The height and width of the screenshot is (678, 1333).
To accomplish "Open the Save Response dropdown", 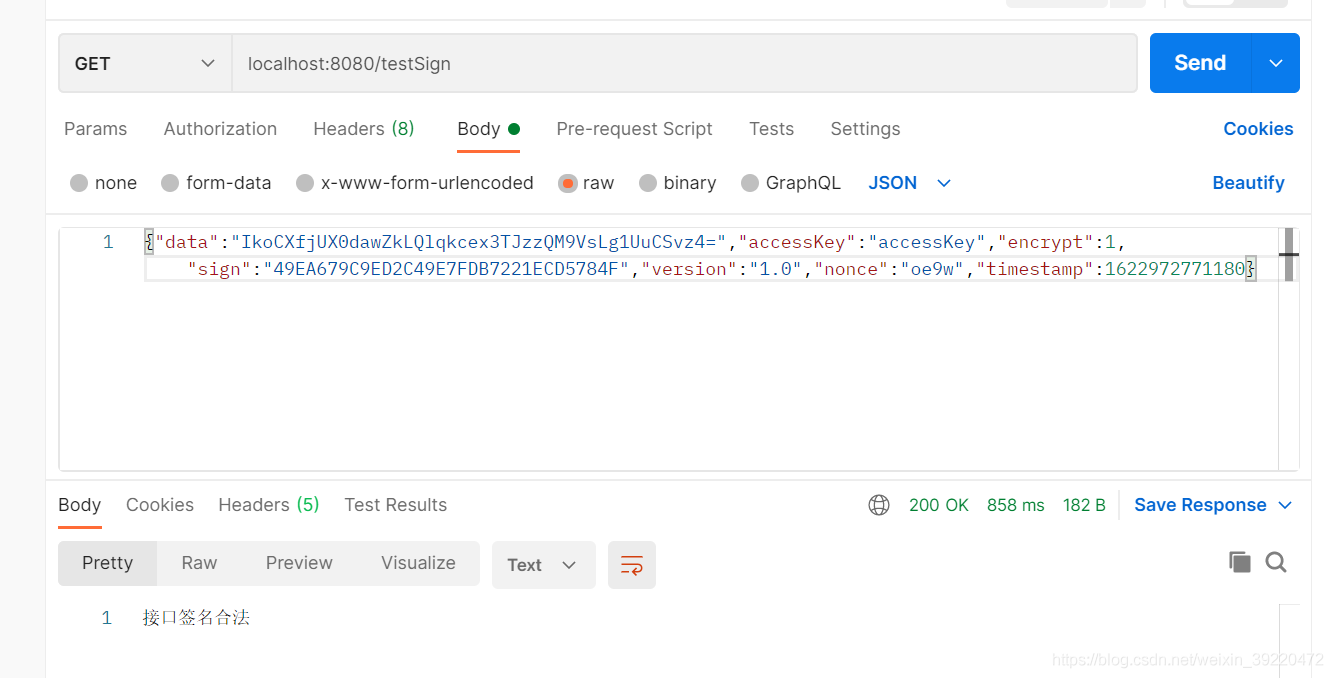I will [x=1213, y=505].
